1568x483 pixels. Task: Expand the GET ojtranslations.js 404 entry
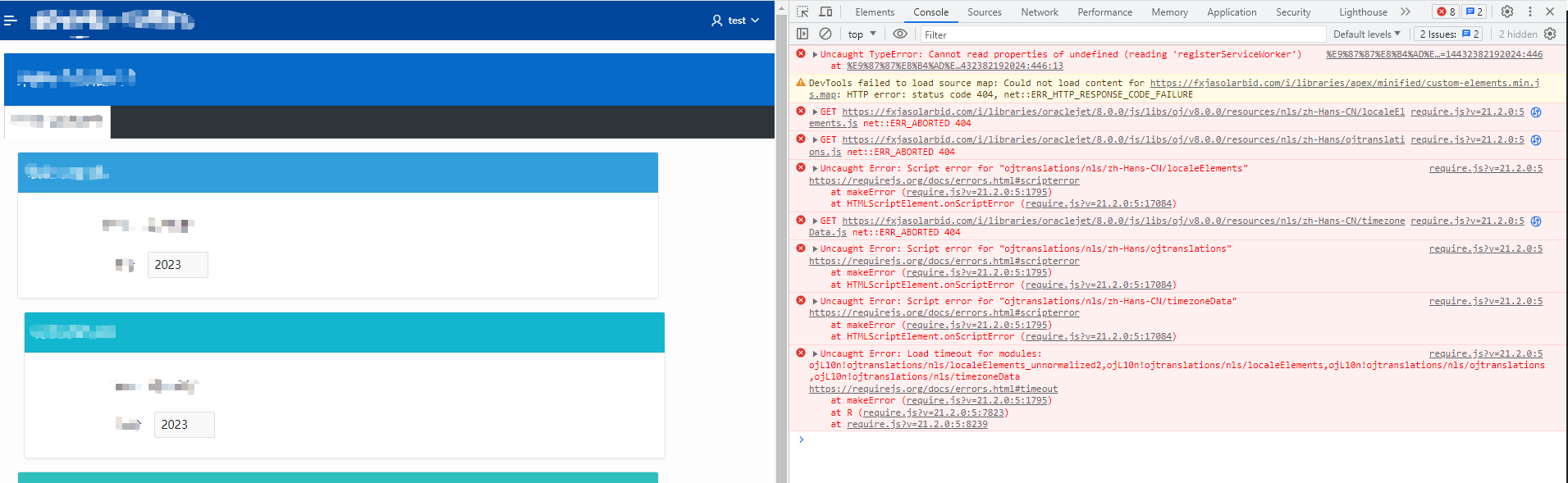pos(815,140)
